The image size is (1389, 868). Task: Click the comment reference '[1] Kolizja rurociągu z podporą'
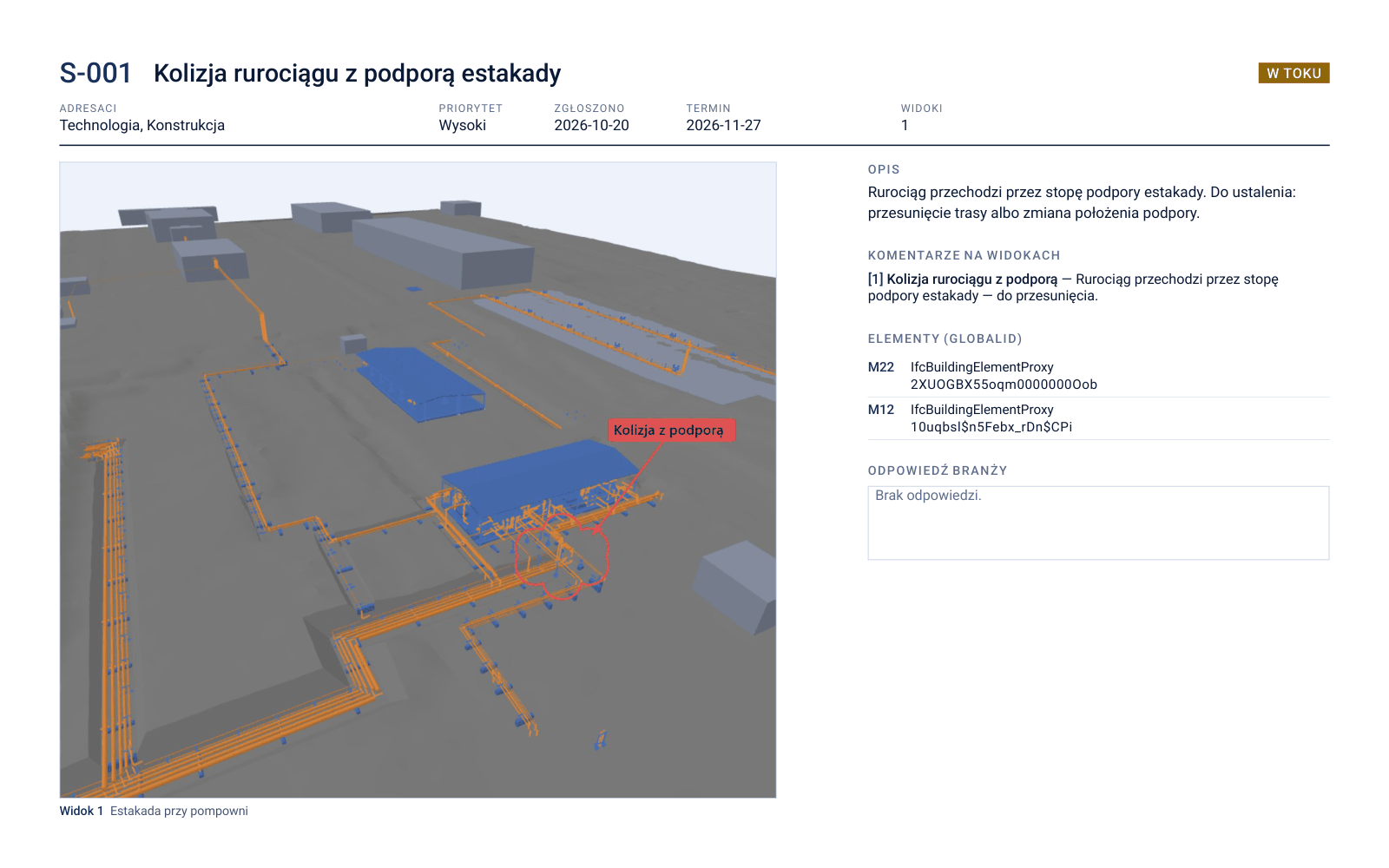(963, 279)
